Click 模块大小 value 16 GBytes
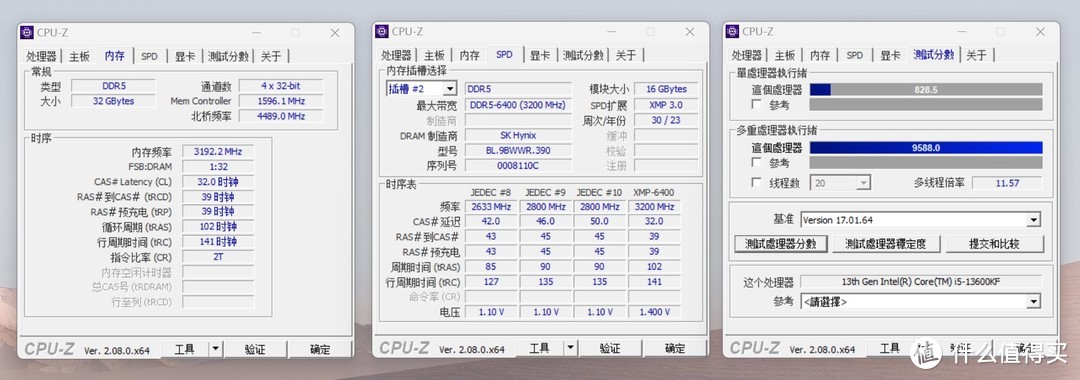Image resolution: width=1080 pixels, height=380 pixels. coord(666,89)
